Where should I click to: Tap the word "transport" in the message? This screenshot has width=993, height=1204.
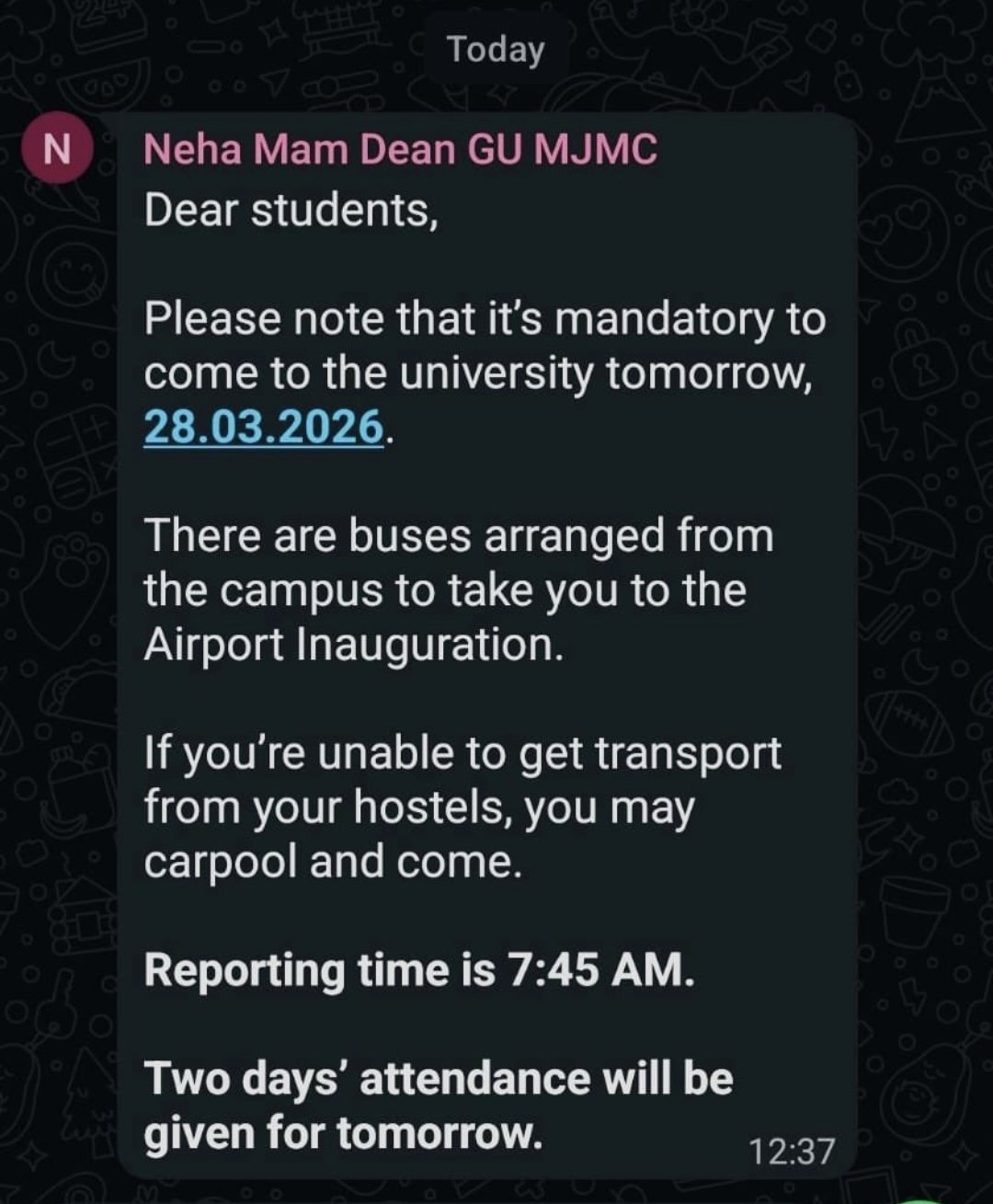point(688,753)
